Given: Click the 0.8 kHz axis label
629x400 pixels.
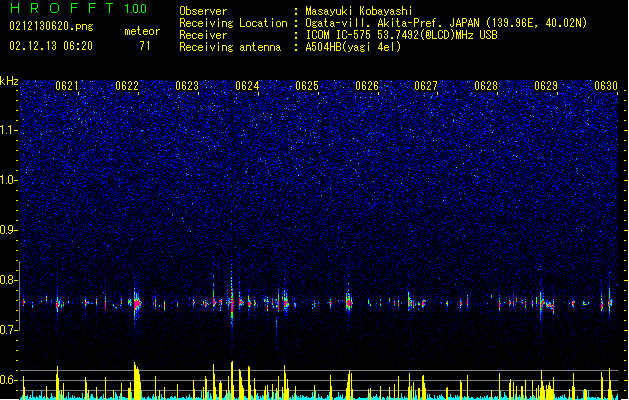Looking at the screenshot, I should 9,280.
